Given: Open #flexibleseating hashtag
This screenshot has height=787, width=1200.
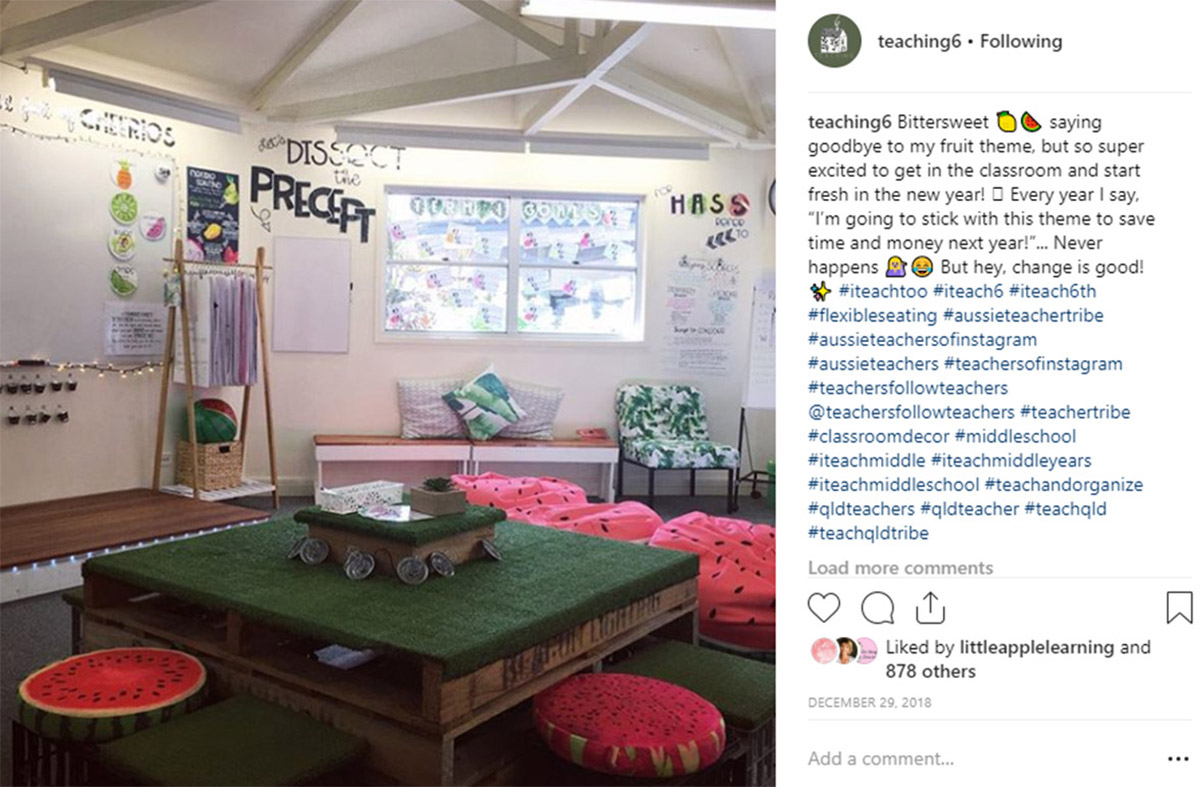Looking at the screenshot, I should pos(873,315).
